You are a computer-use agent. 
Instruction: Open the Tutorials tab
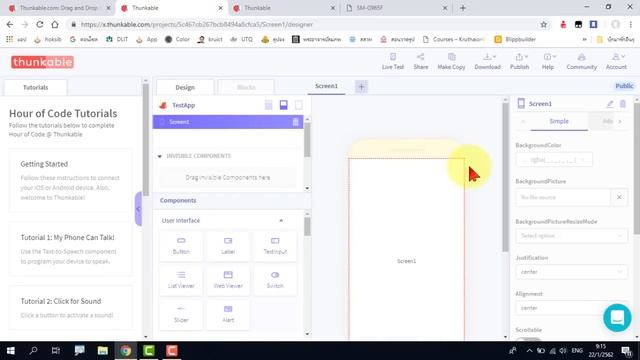pos(36,87)
